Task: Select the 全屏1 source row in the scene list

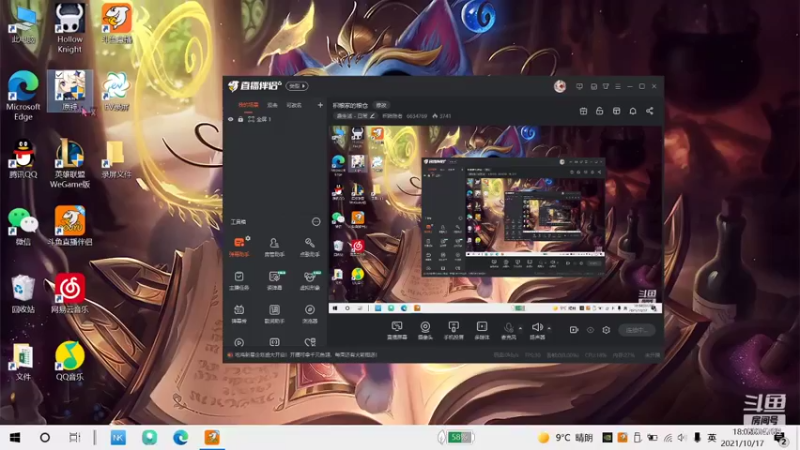Action: pos(276,119)
